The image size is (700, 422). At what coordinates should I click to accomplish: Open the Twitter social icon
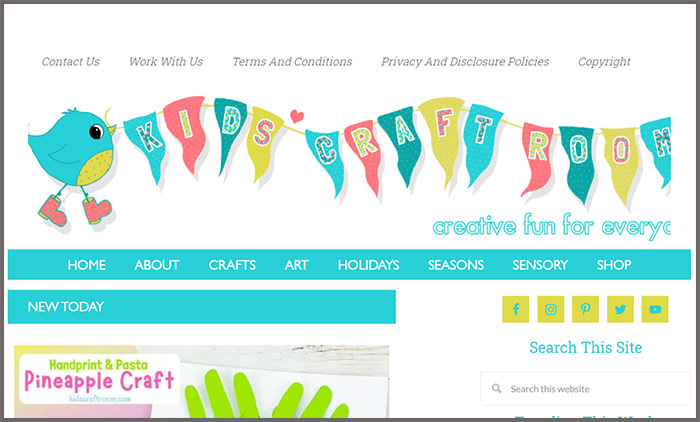pos(620,309)
